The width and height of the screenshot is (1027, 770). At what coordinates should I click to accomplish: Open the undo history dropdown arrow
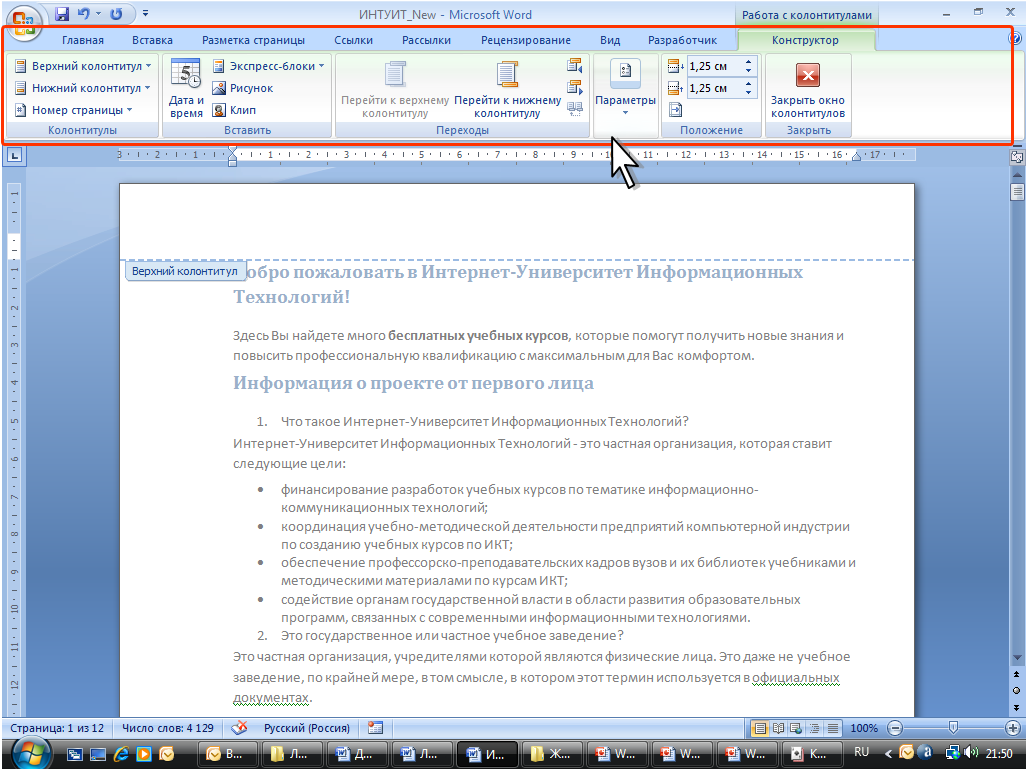pyautogui.click(x=98, y=14)
